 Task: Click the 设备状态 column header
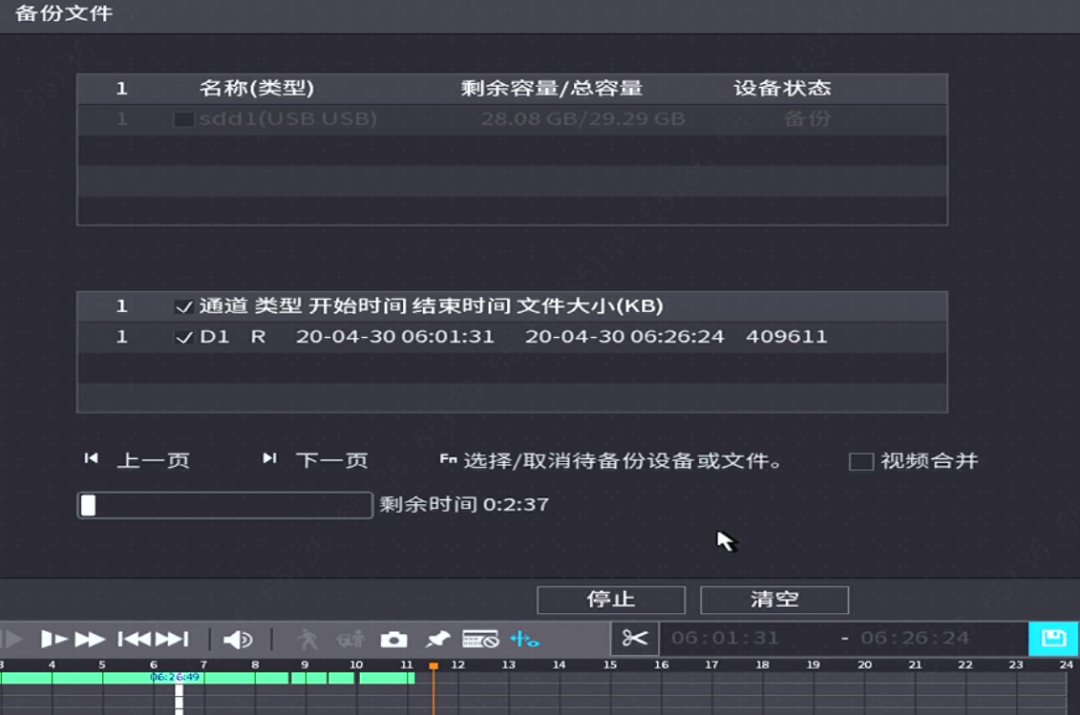tap(782, 88)
